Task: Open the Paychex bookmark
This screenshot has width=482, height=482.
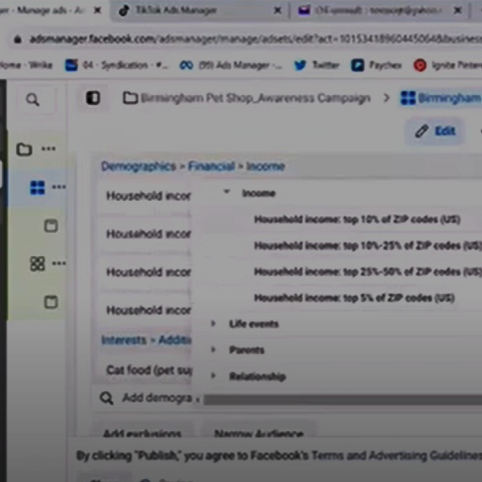Action: [x=376, y=65]
